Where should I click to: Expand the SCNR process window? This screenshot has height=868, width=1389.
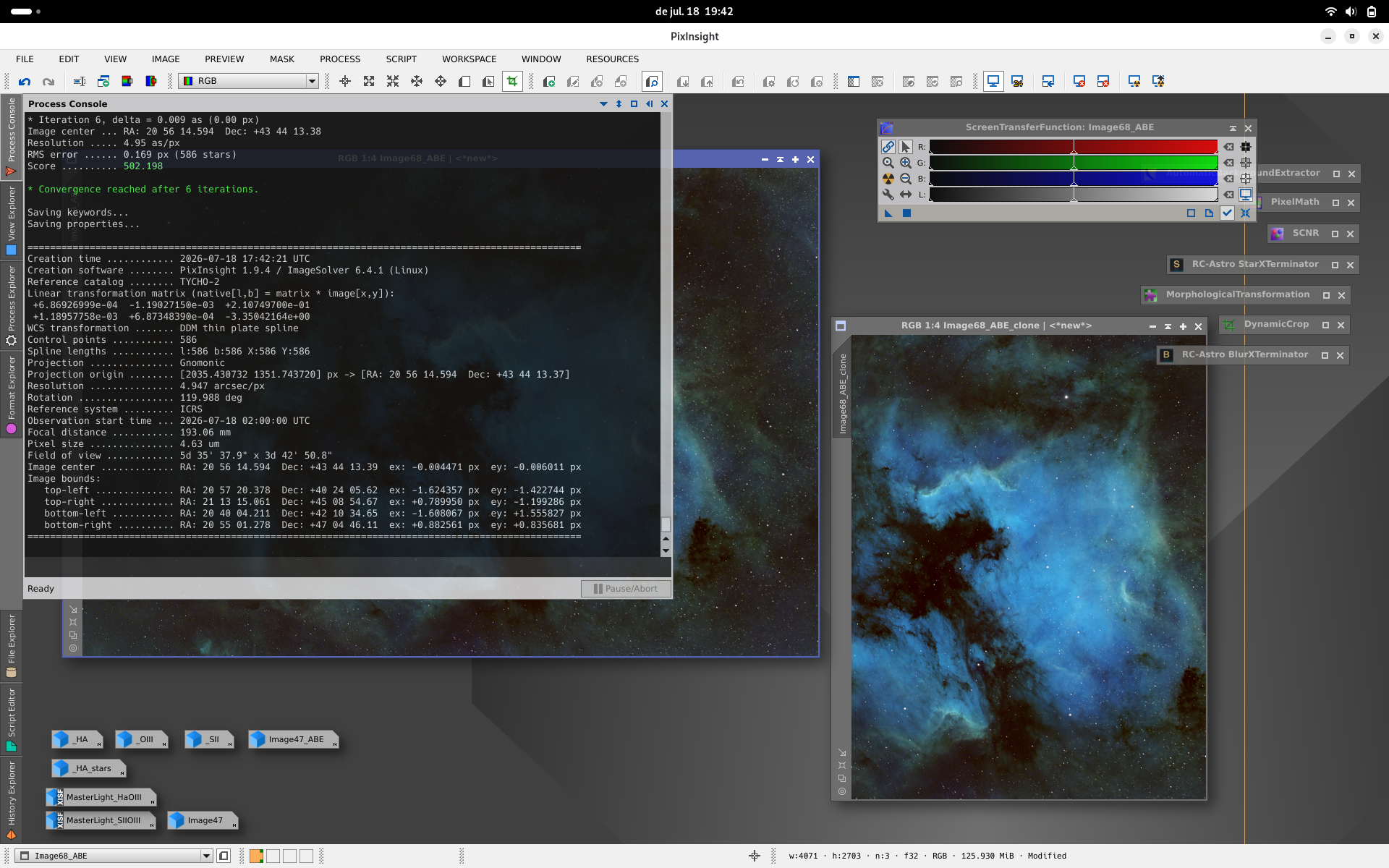pyautogui.click(x=1335, y=234)
